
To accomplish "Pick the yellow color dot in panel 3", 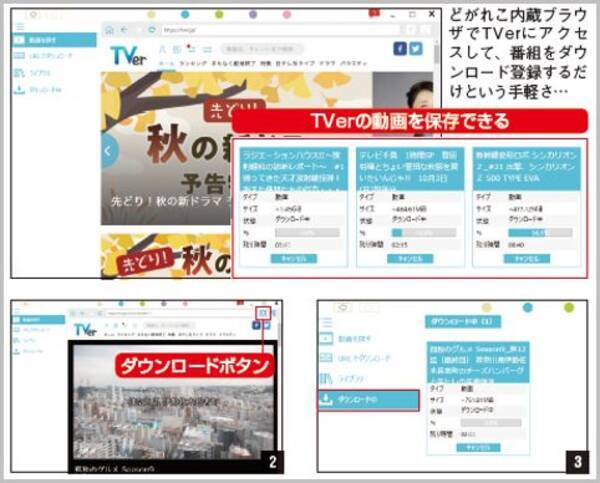I will click(486, 307).
